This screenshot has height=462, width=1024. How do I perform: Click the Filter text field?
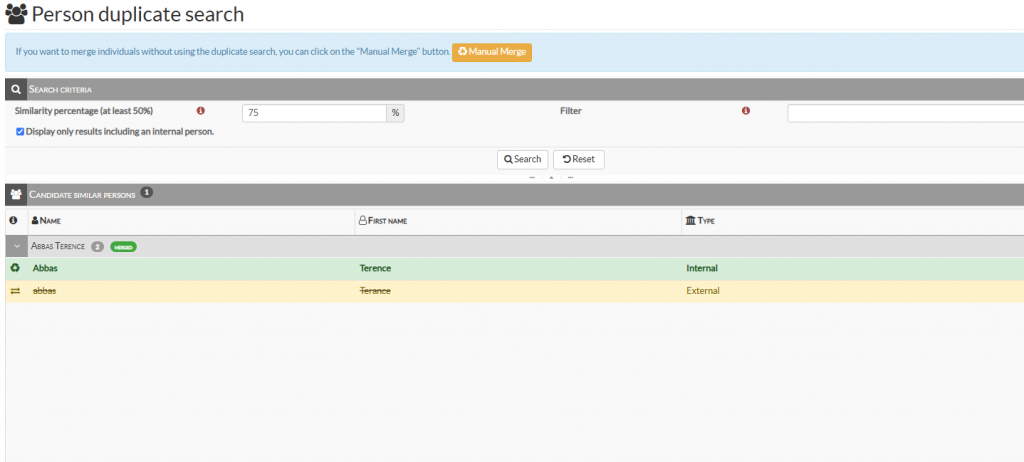[x=904, y=113]
